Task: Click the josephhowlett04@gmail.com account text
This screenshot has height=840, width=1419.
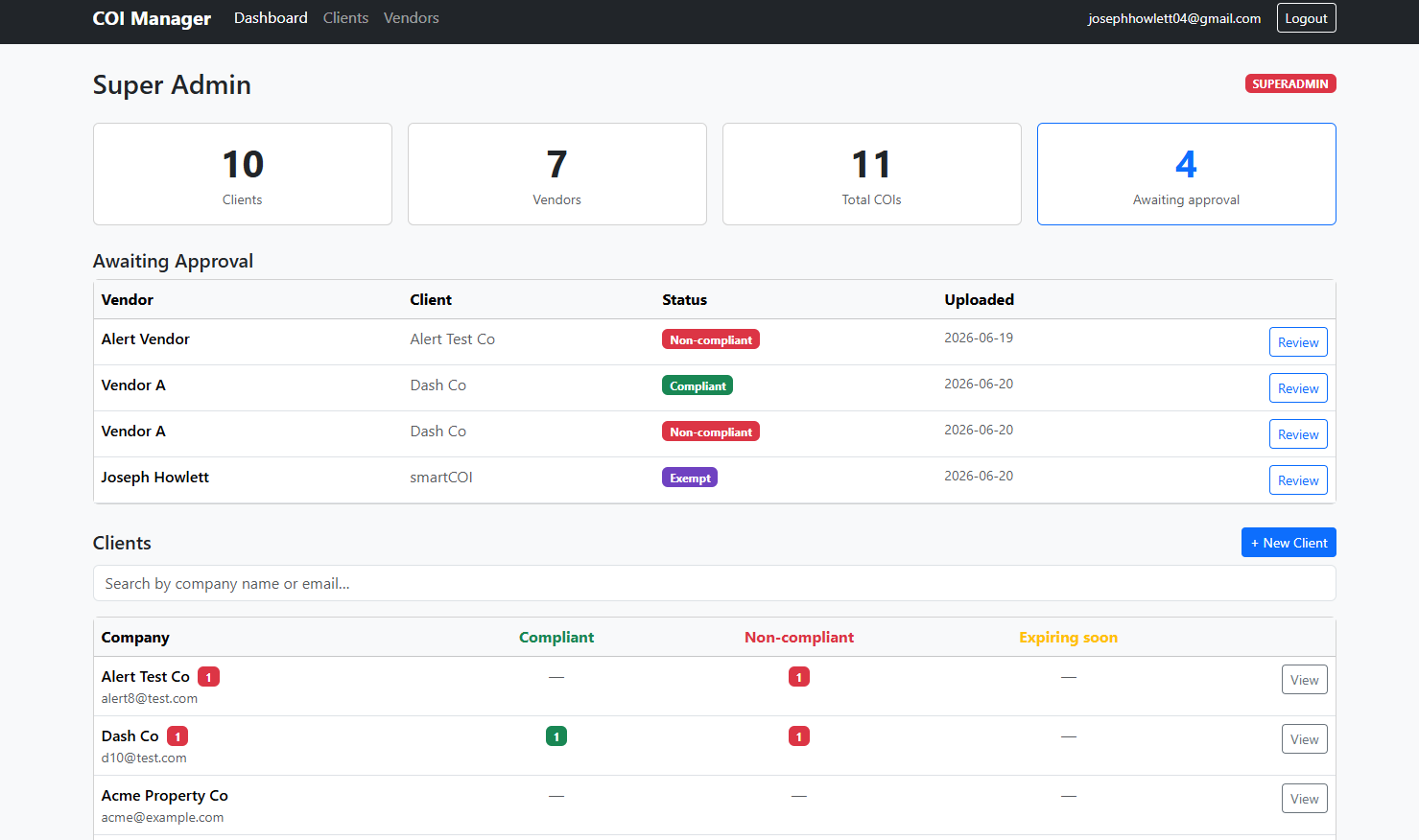Action: tap(1174, 18)
